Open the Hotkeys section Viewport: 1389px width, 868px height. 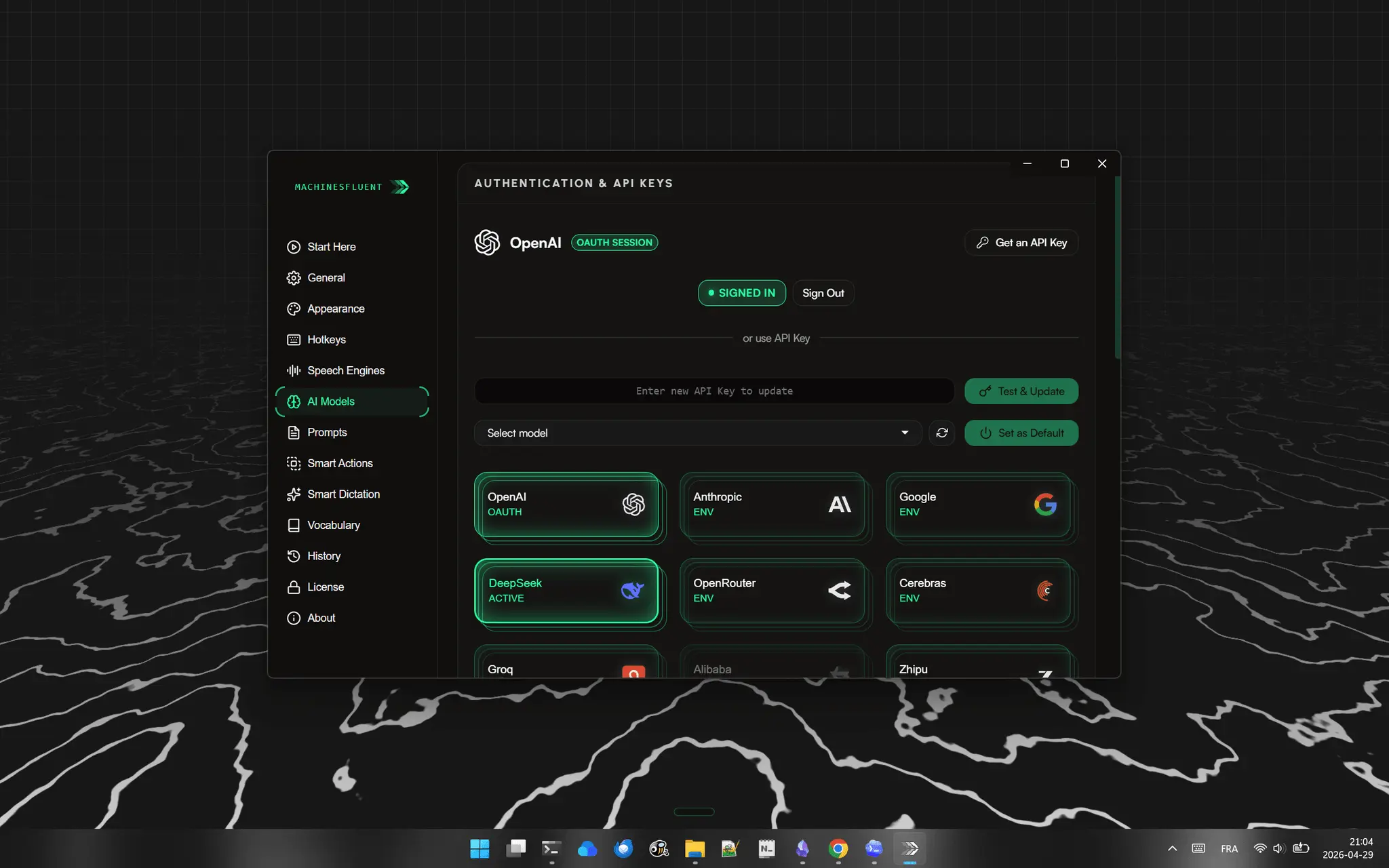[x=352, y=340]
